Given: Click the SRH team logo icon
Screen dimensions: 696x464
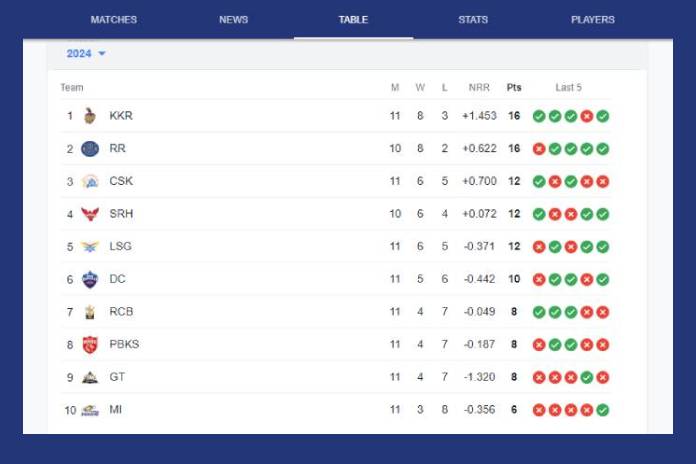Looking at the screenshot, I should coord(90,214).
